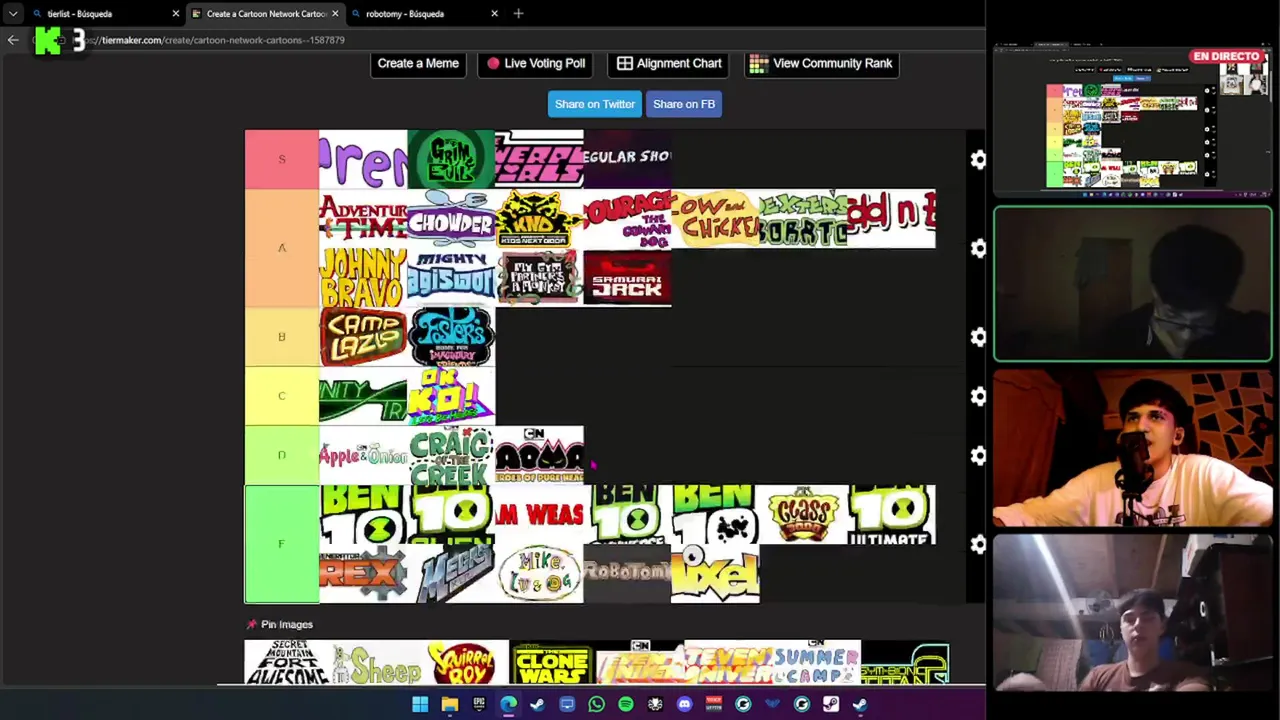Open settings gear for the C tier
1280x720 pixels.
click(978, 396)
